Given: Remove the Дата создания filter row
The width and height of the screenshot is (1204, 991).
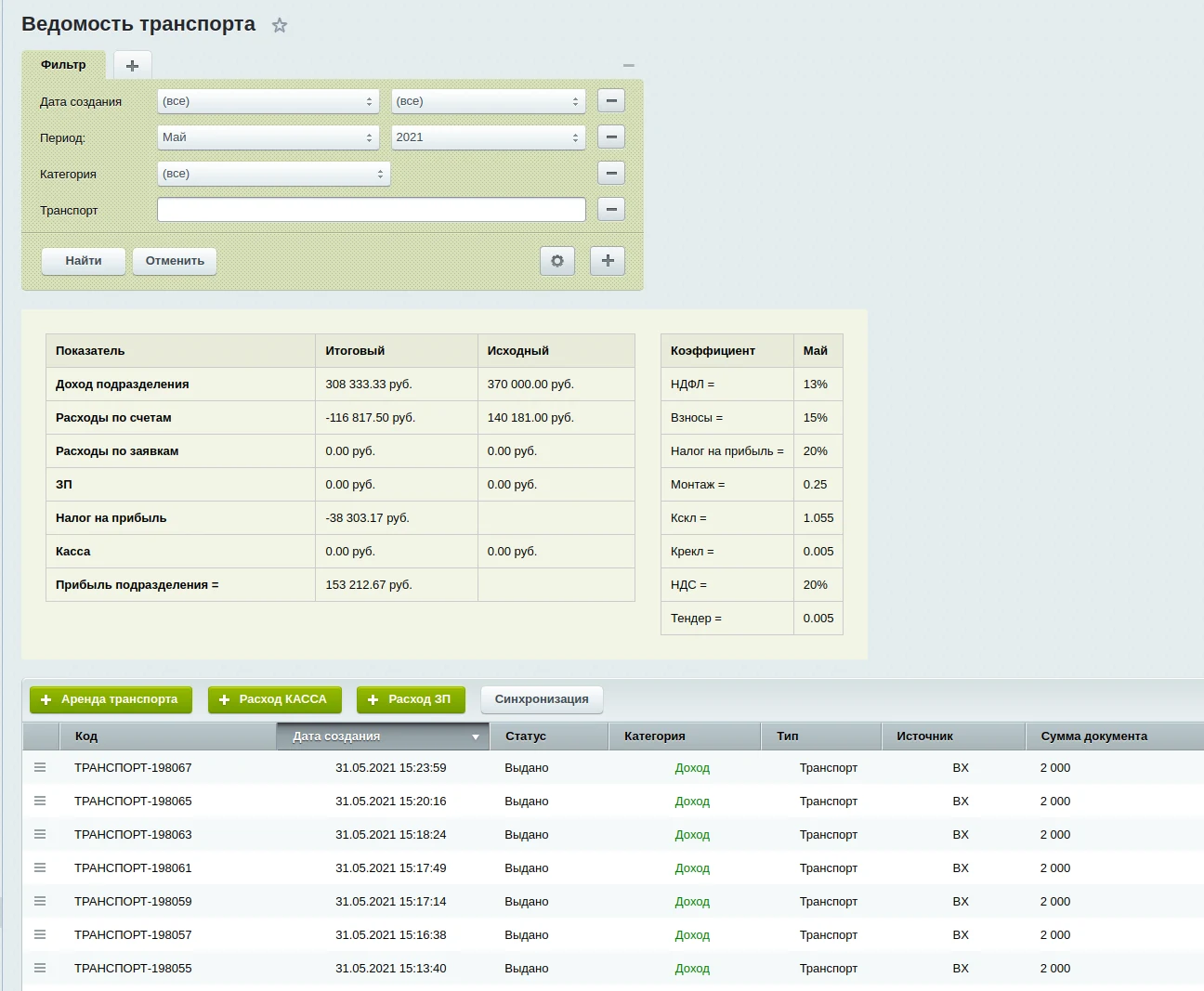Looking at the screenshot, I should [x=611, y=101].
